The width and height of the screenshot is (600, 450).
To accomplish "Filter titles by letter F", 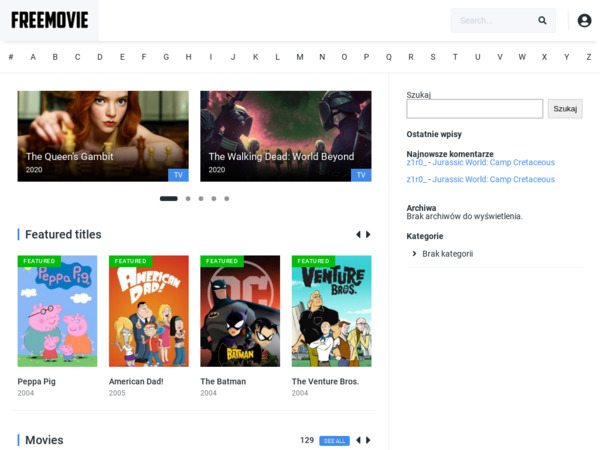I will [144, 57].
